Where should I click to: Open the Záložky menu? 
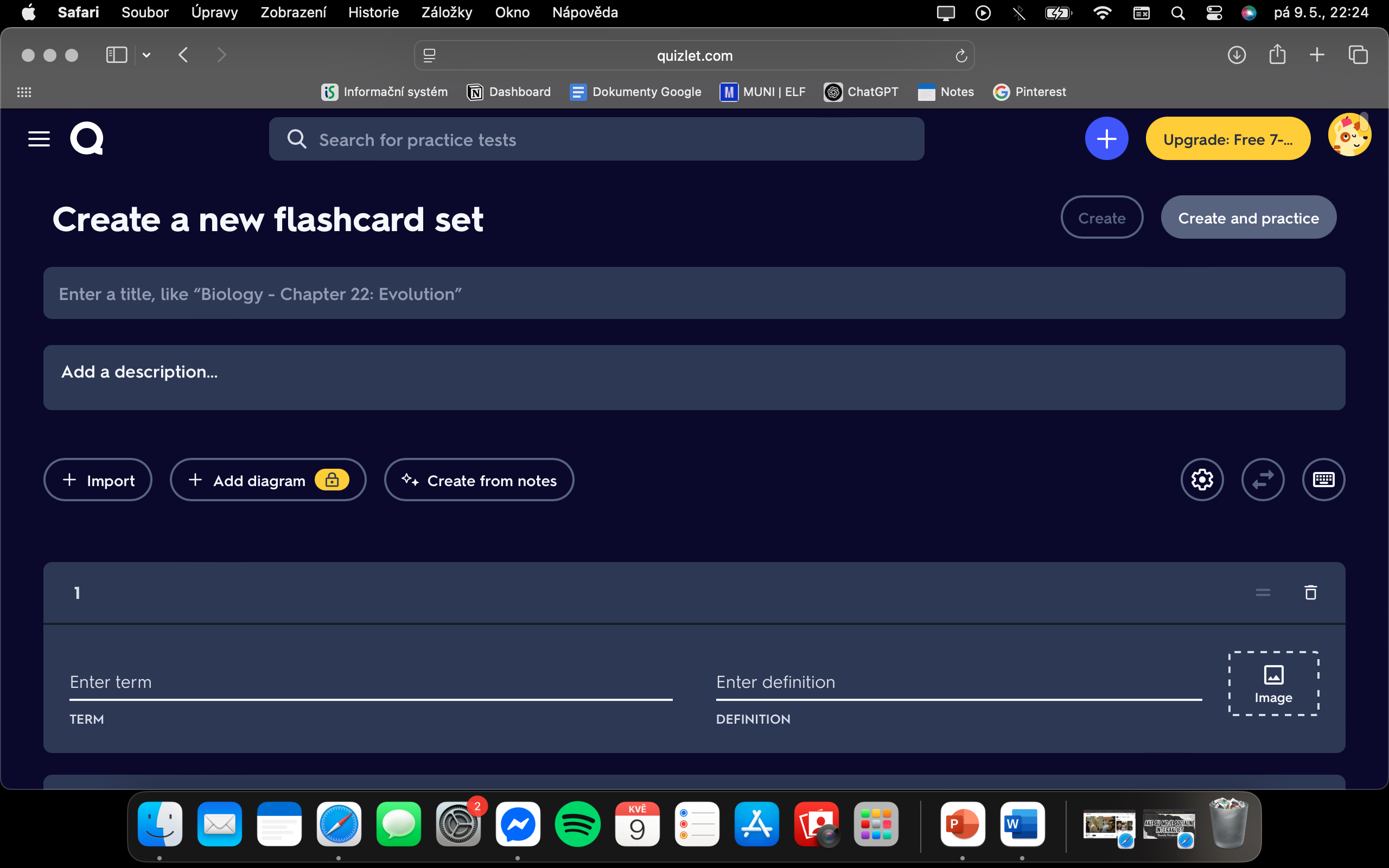click(447, 12)
